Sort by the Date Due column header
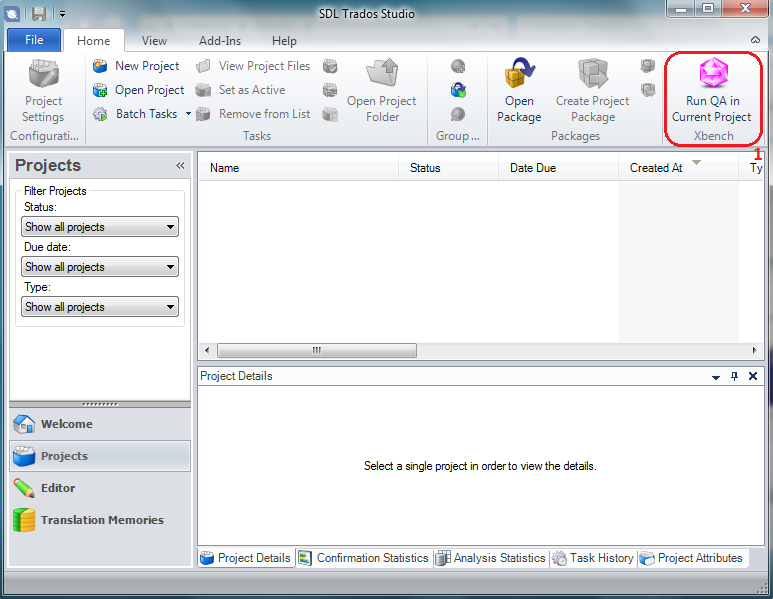The image size is (773, 599). point(558,168)
